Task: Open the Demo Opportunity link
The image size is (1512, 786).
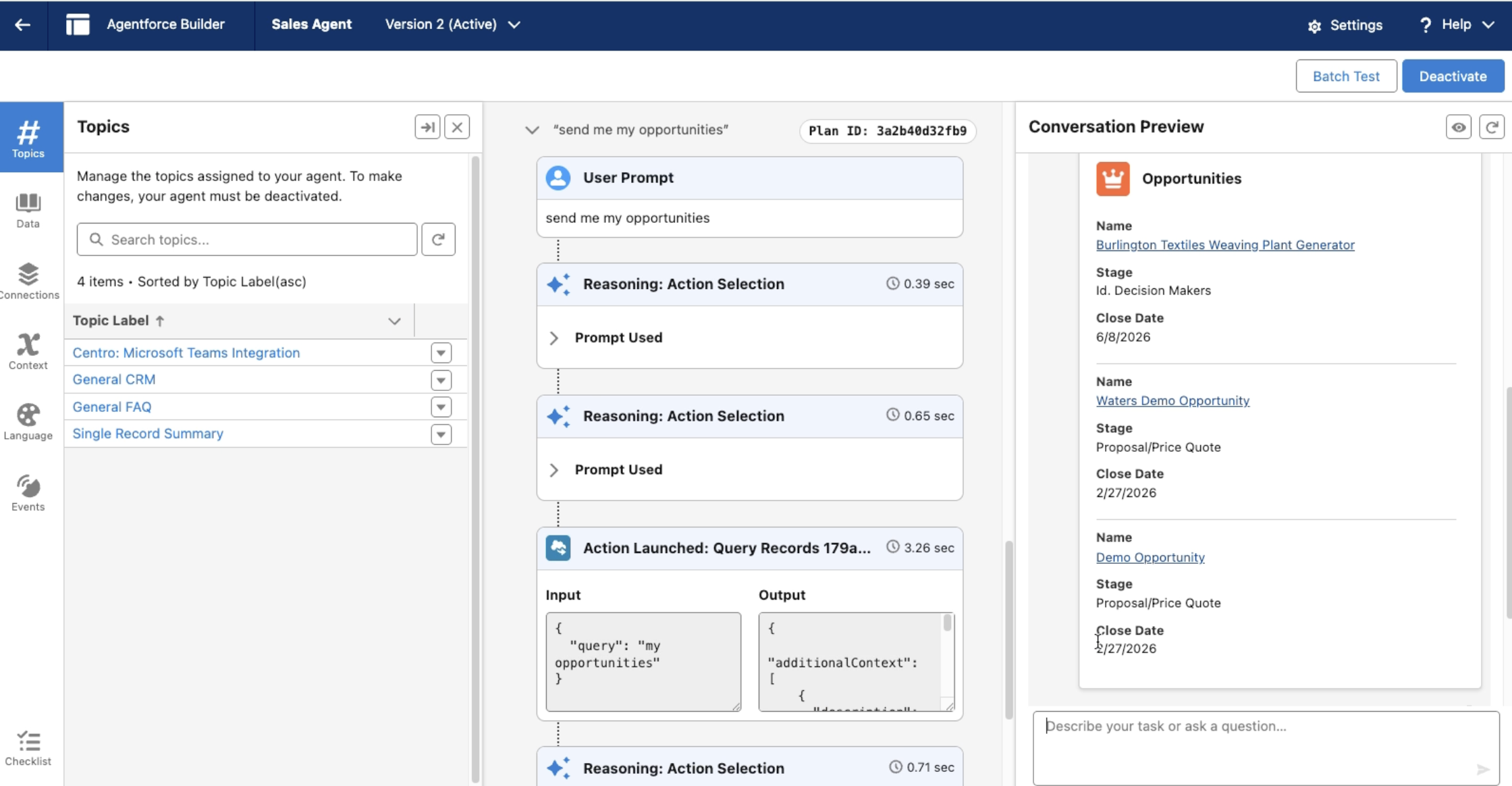Action: (x=1150, y=557)
